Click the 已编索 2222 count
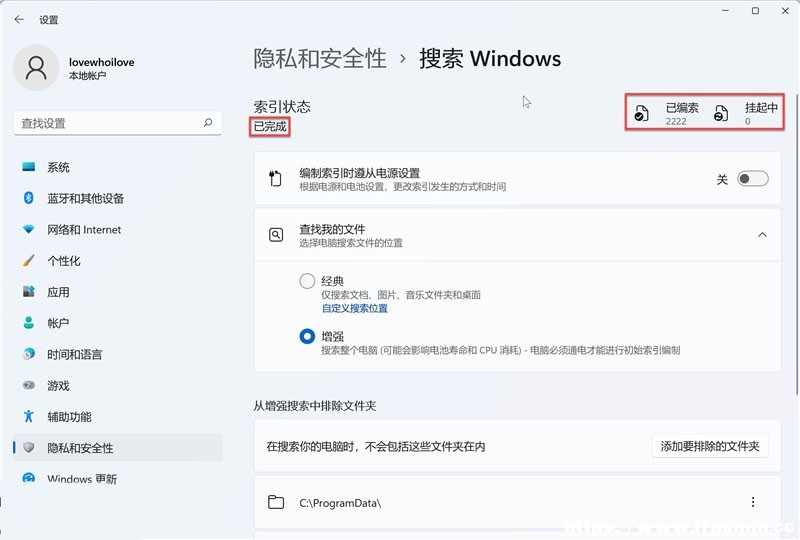The image size is (800, 540). (682, 114)
